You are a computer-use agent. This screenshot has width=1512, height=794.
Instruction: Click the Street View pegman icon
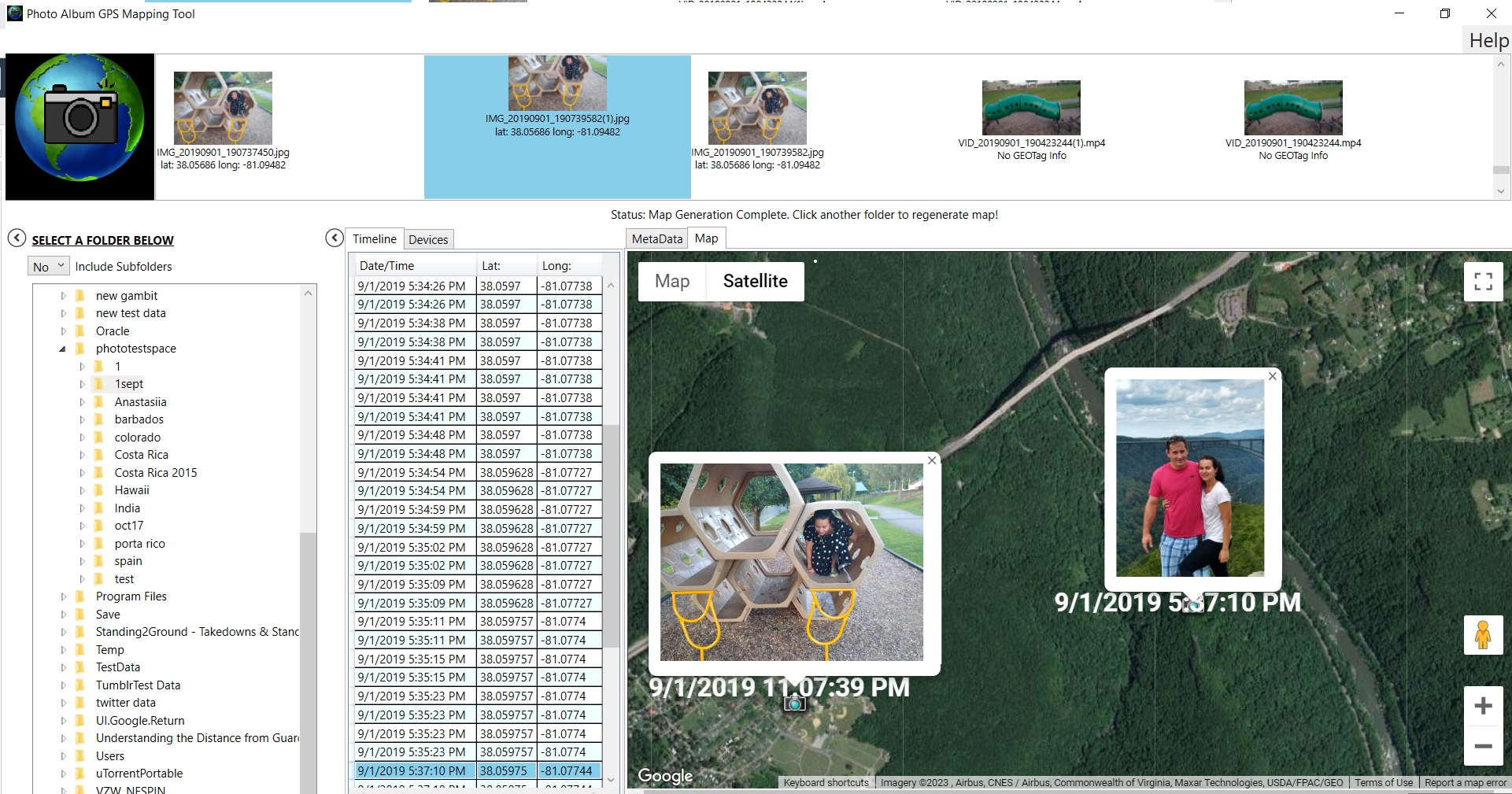click(x=1483, y=634)
